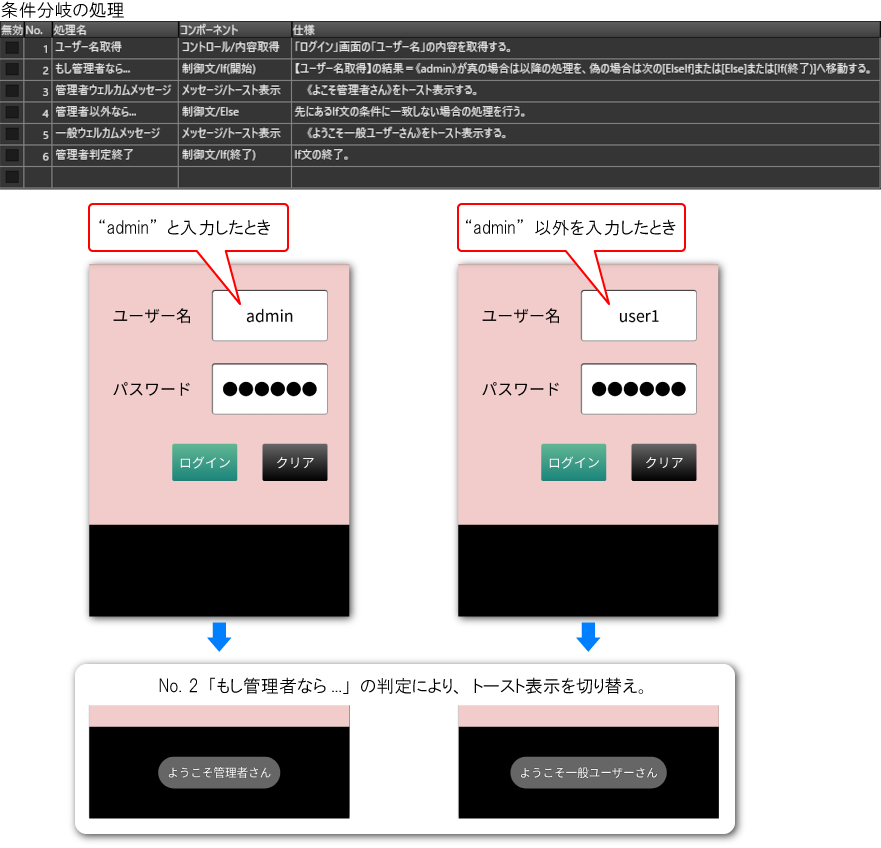Click ログイン button in the user1 login screen
Viewport: 881px width, 848px height.
[x=574, y=462]
